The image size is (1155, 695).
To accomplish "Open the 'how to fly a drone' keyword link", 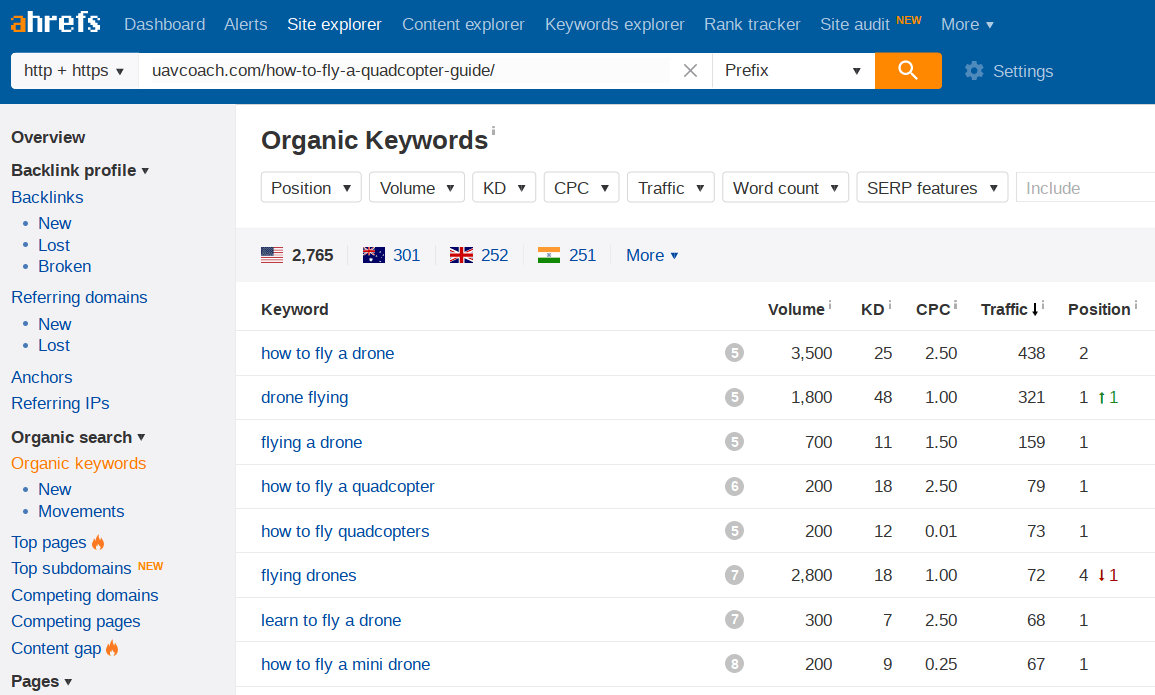I will 327,353.
